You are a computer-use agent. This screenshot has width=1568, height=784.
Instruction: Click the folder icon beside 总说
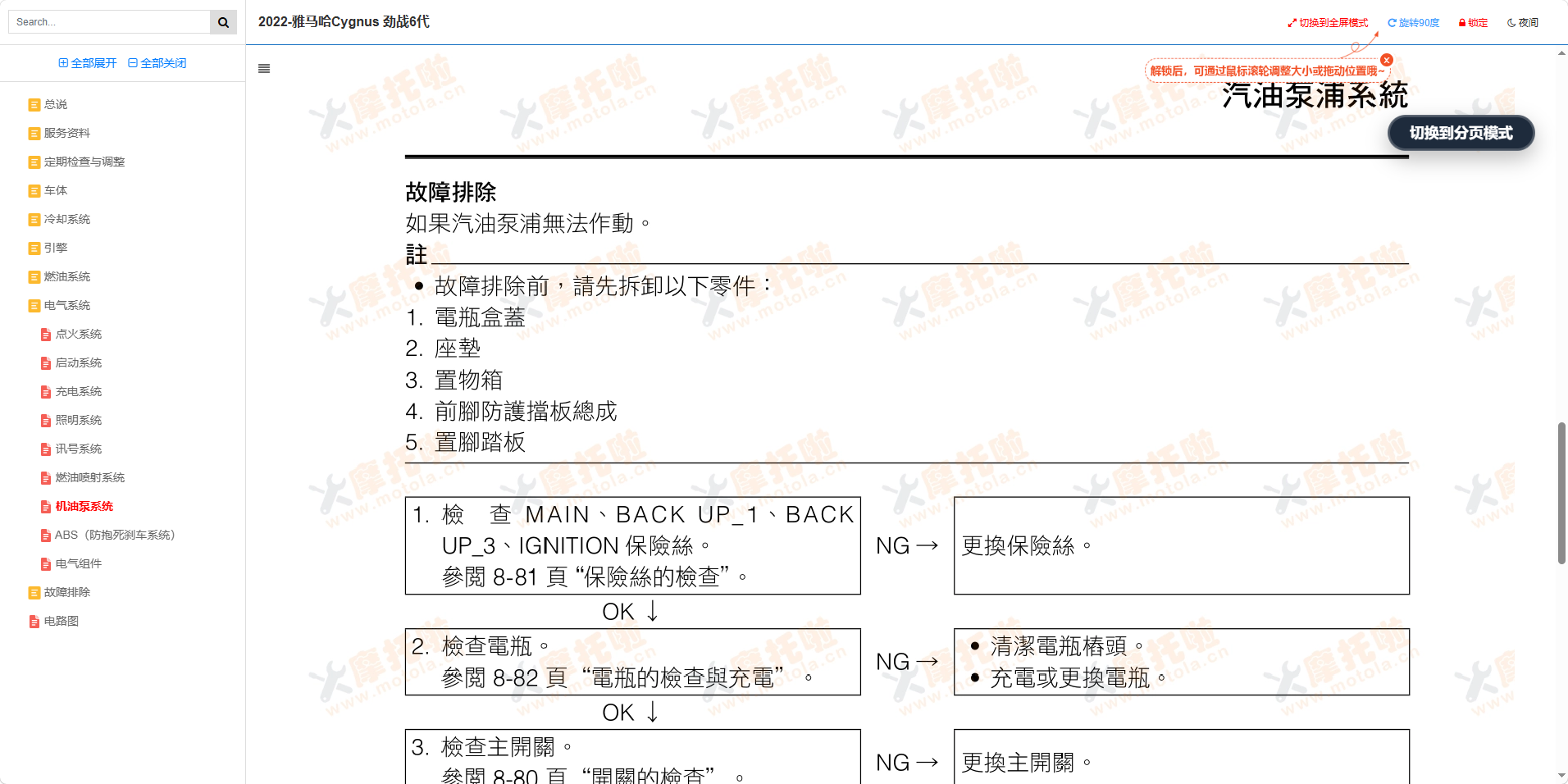tap(34, 105)
